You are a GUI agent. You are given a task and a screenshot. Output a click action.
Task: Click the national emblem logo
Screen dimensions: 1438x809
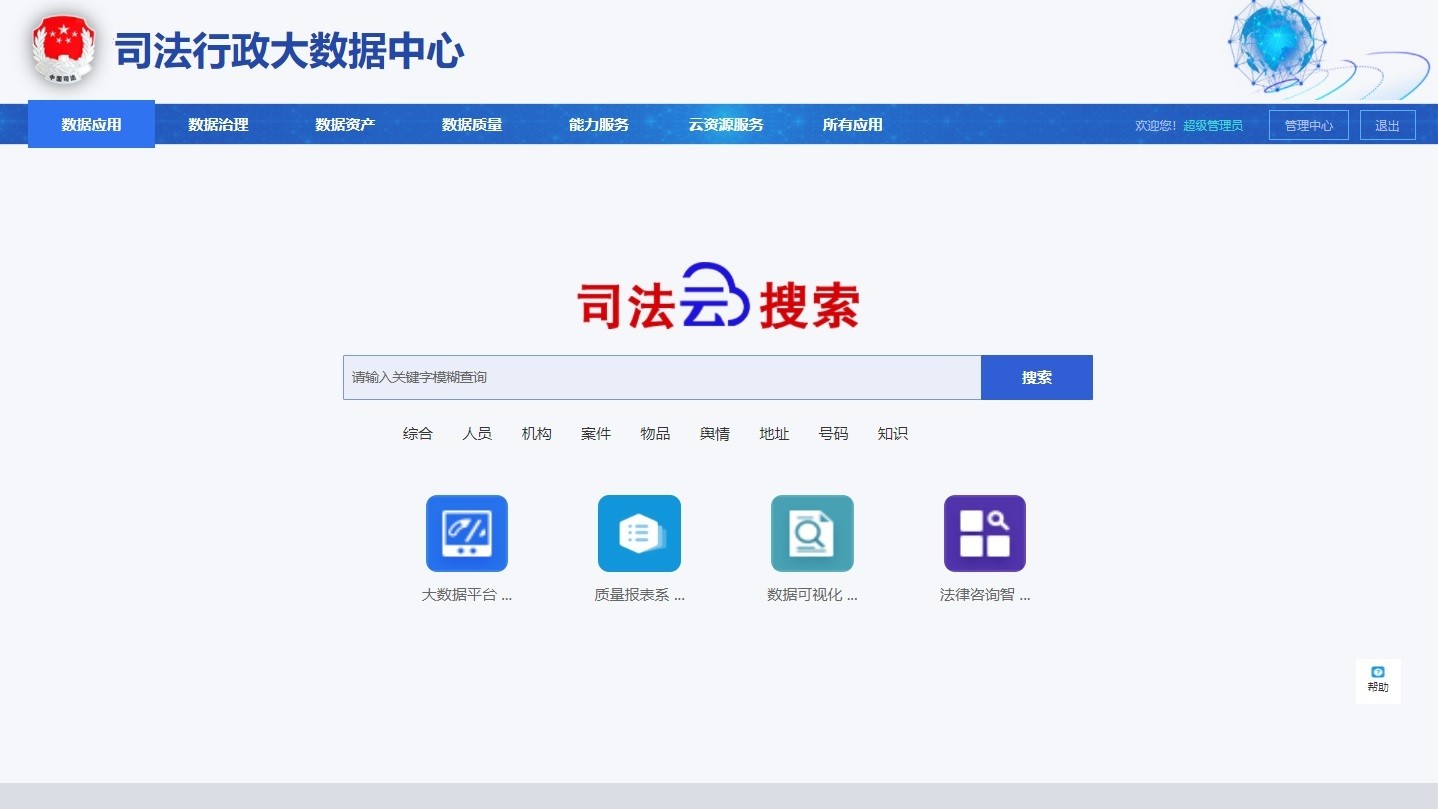pos(62,49)
